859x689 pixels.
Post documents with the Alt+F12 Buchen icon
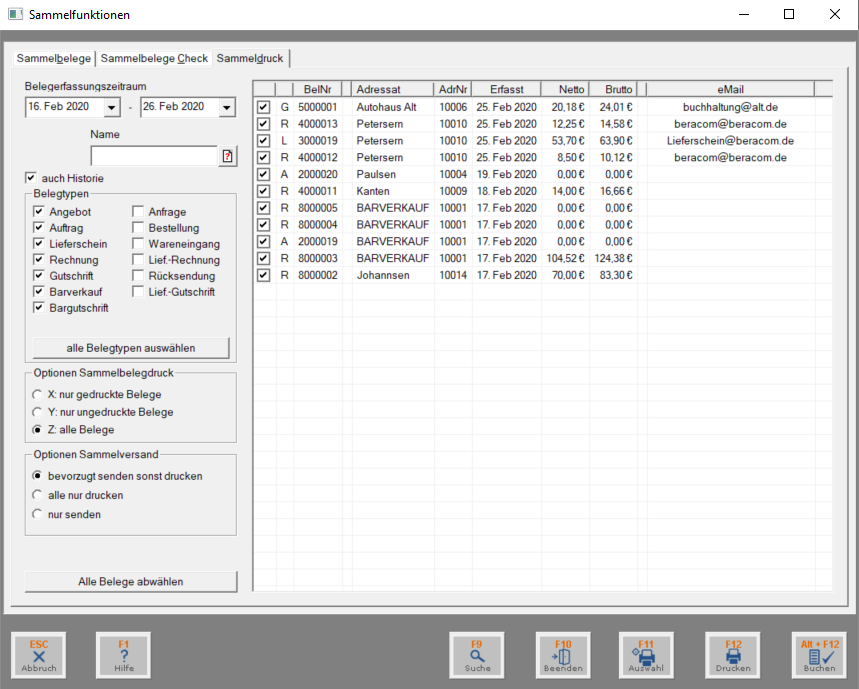[x=820, y=655]
